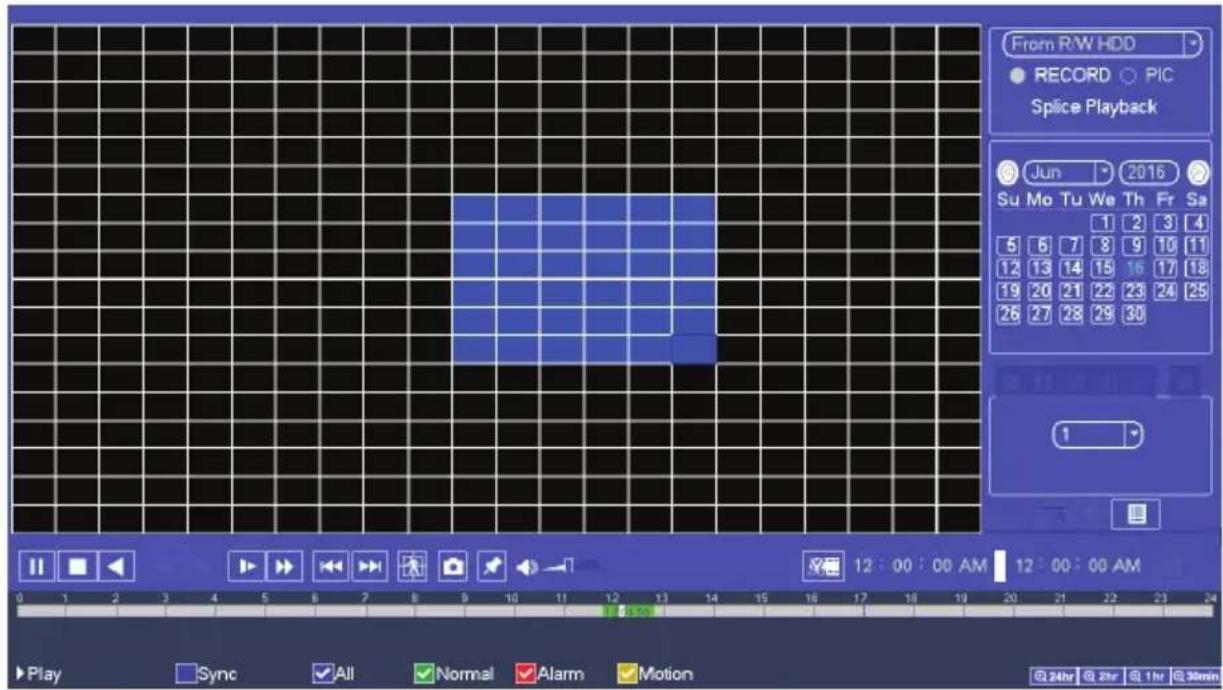Open the From R/W HDD dropdown
Screen dimensions: 1223x690
tap(1102, 44)
